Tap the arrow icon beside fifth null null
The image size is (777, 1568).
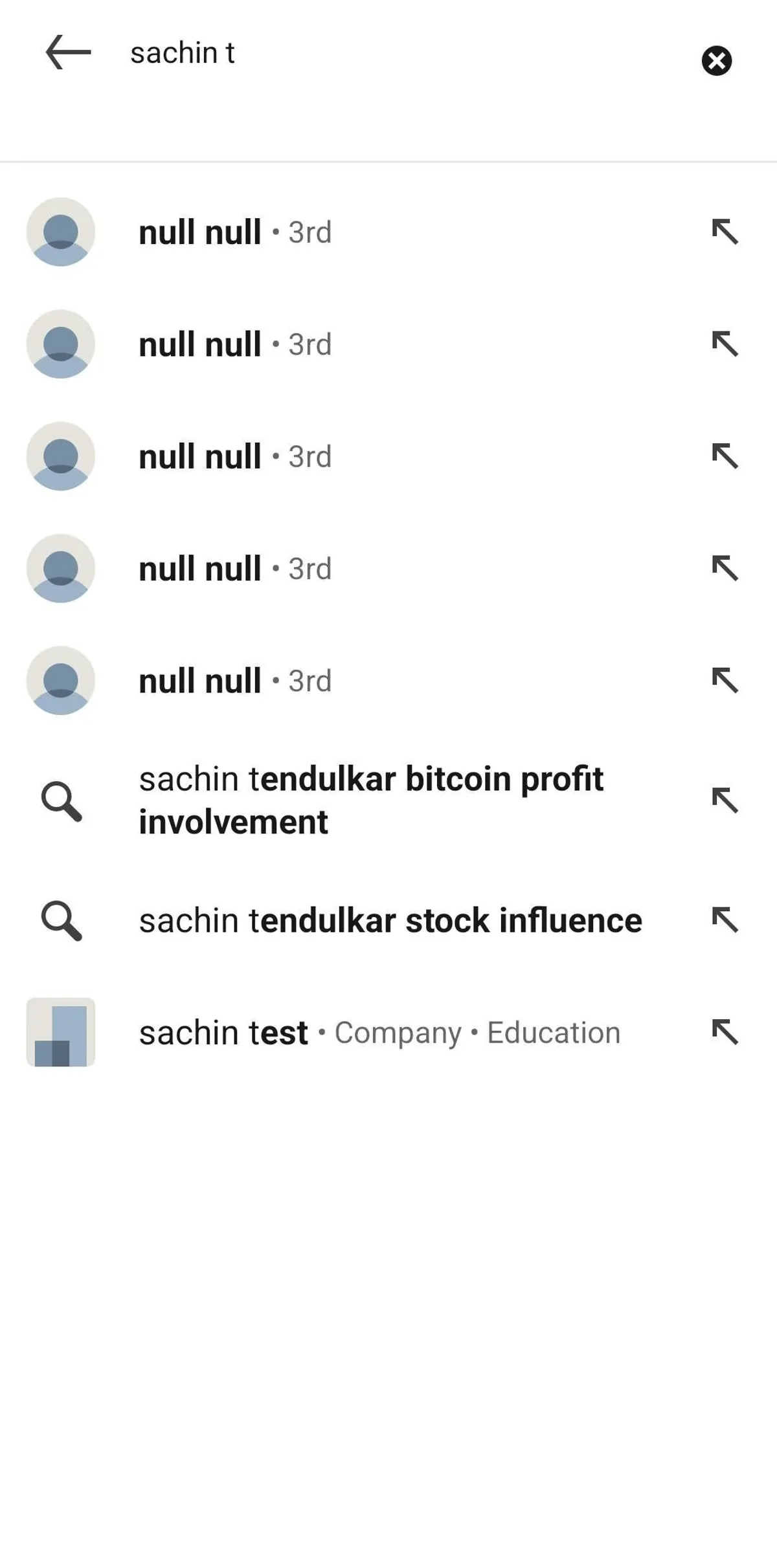coord(725,680)
